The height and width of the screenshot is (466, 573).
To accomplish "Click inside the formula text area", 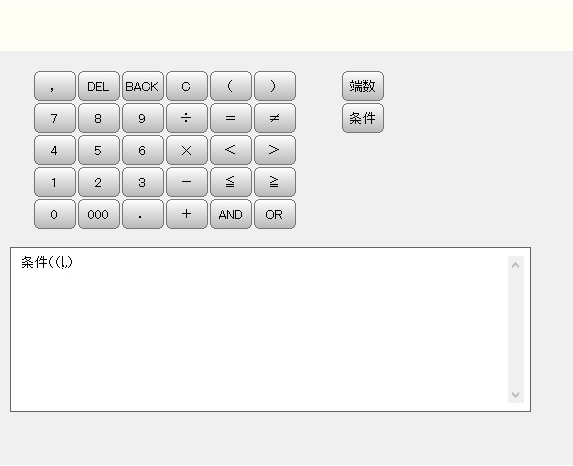I will [x=259, y=329].
